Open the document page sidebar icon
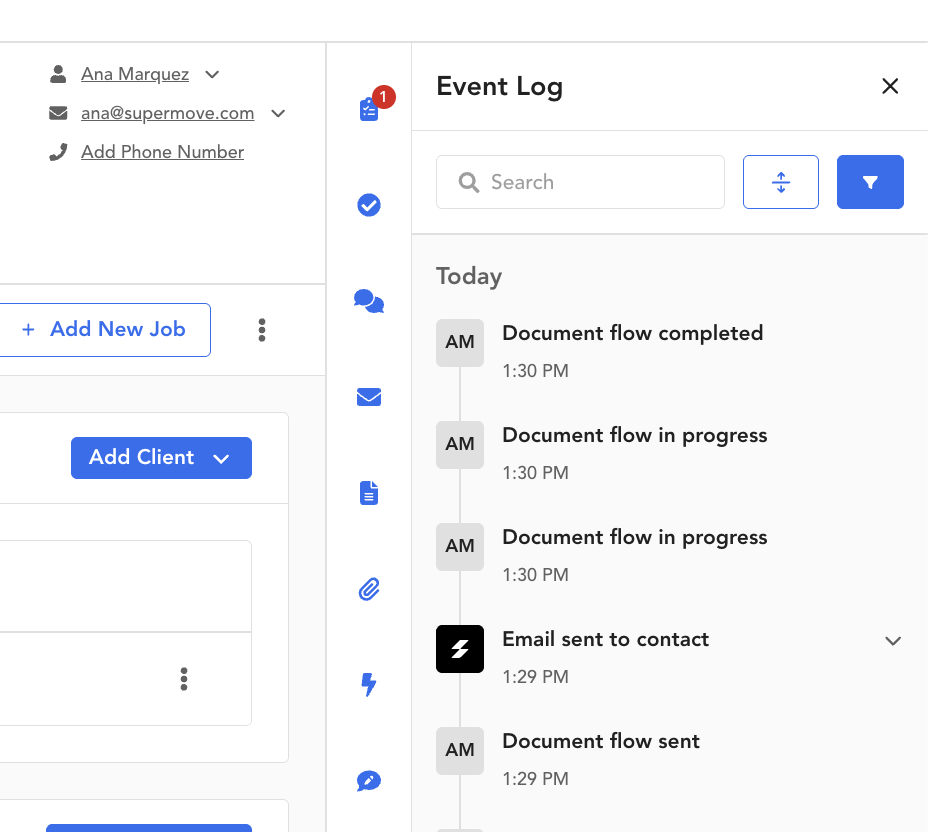Screen dimensions: 928x832 pyautogui.click(x=369, y=493)
